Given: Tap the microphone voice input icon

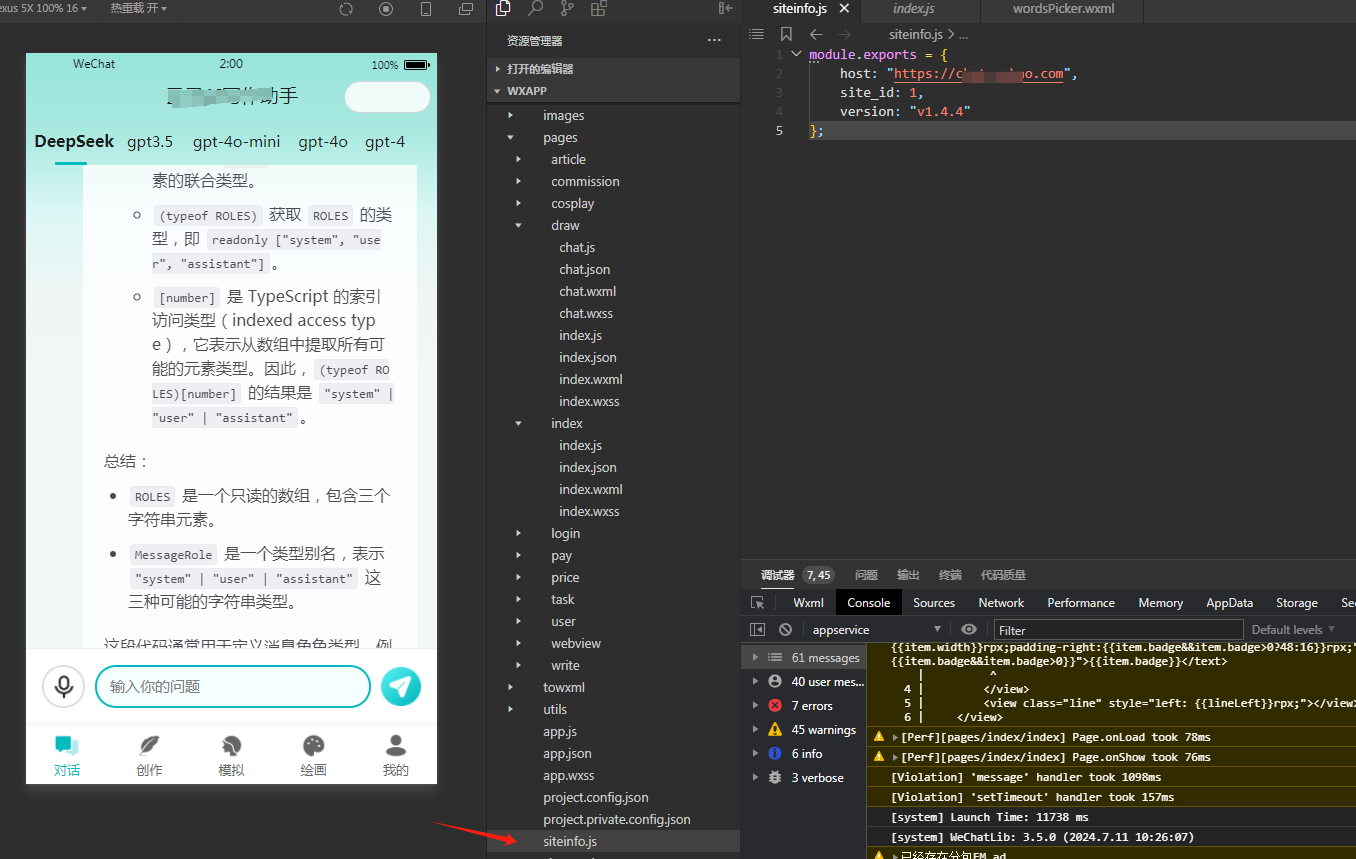Looking at the screenshot, I should [x=64, y=686].
